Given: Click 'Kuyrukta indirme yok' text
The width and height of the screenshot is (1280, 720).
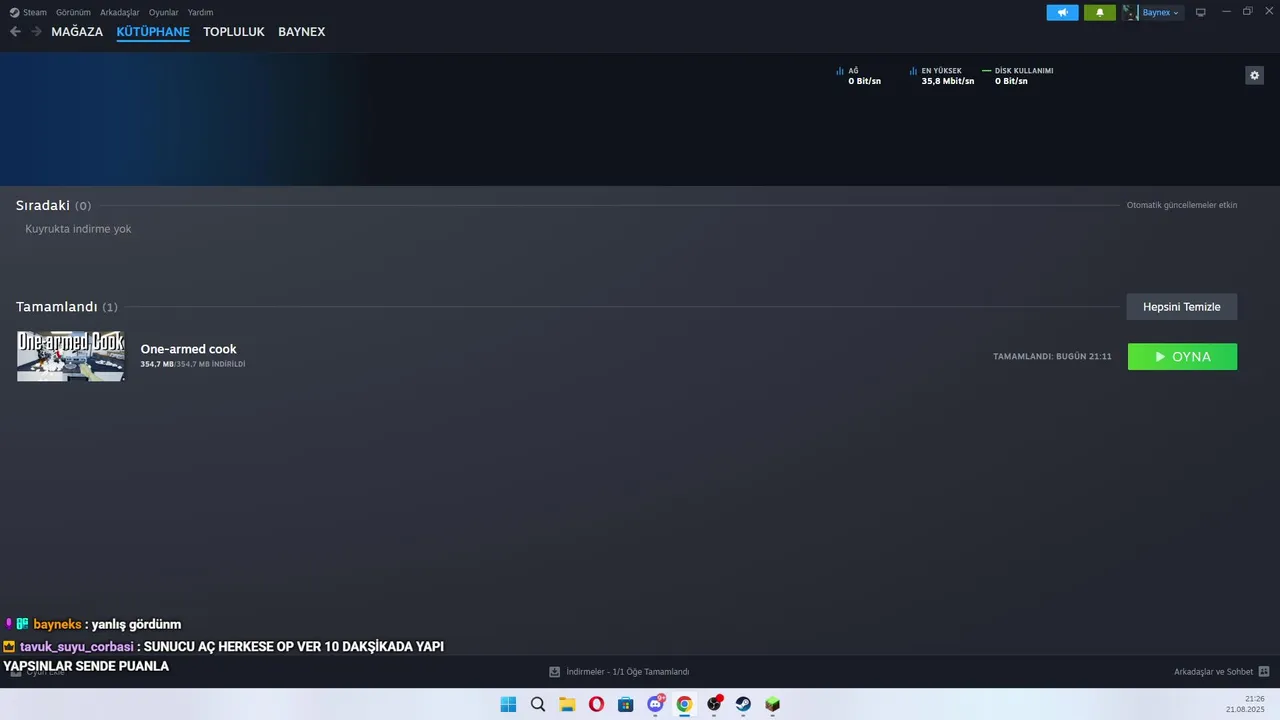Looking at the screenshot, I should click(x=78, y=229).
